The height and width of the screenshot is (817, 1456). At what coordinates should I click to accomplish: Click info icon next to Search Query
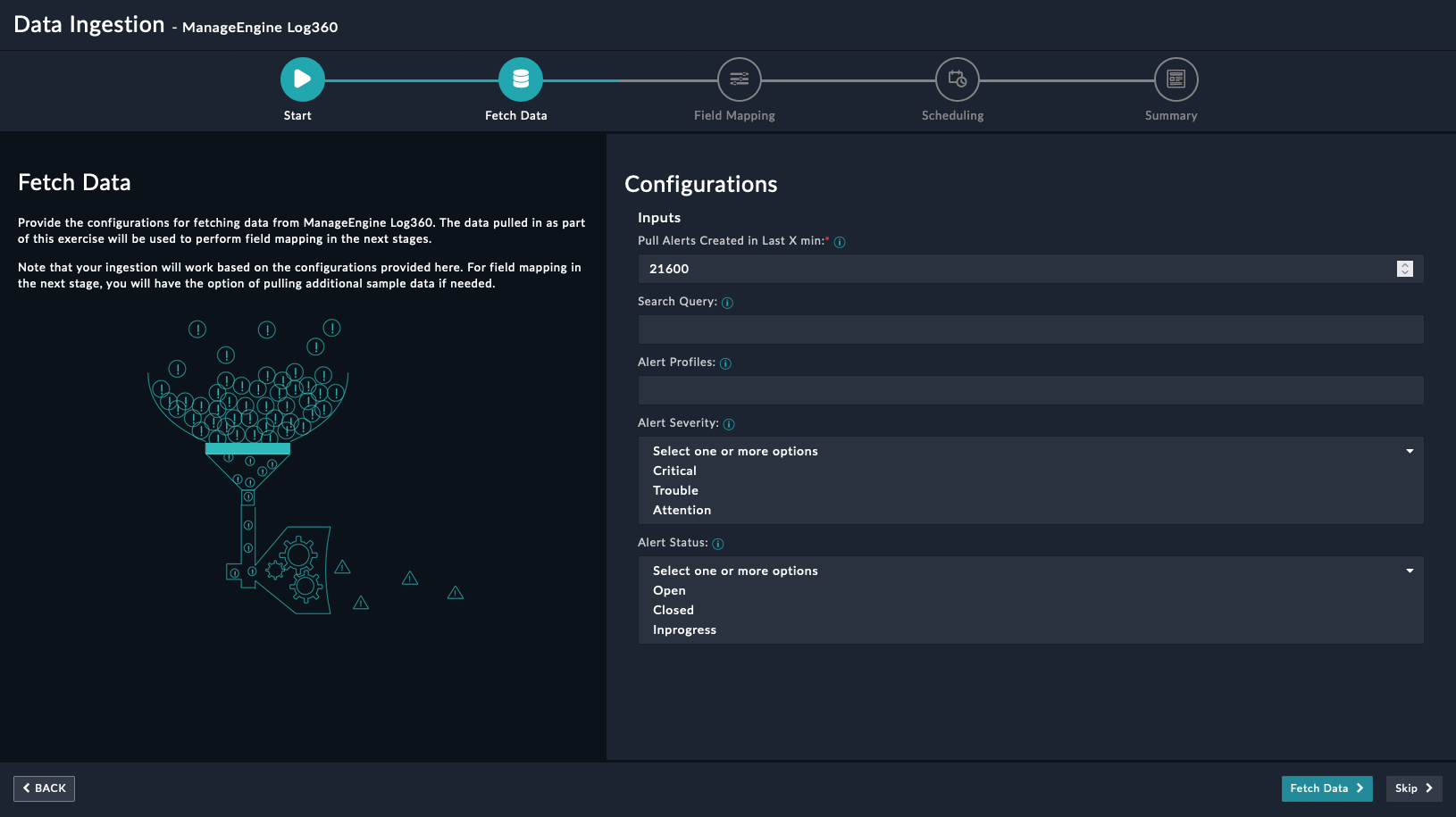pyautogui.click(x=727, y=303)
